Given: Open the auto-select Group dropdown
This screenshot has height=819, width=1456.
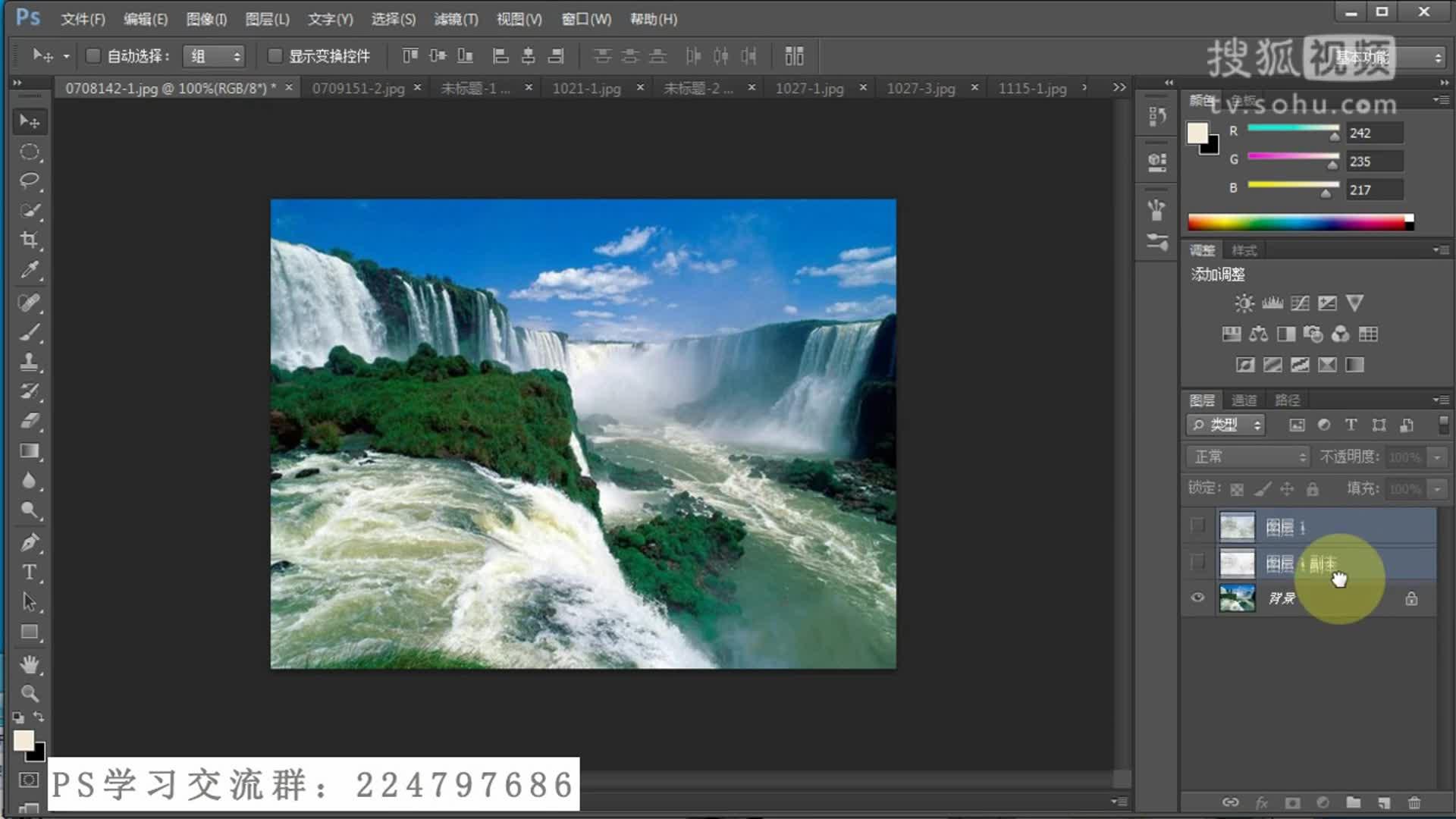Looking at the screenshot, I should click(x=215, y=56).
